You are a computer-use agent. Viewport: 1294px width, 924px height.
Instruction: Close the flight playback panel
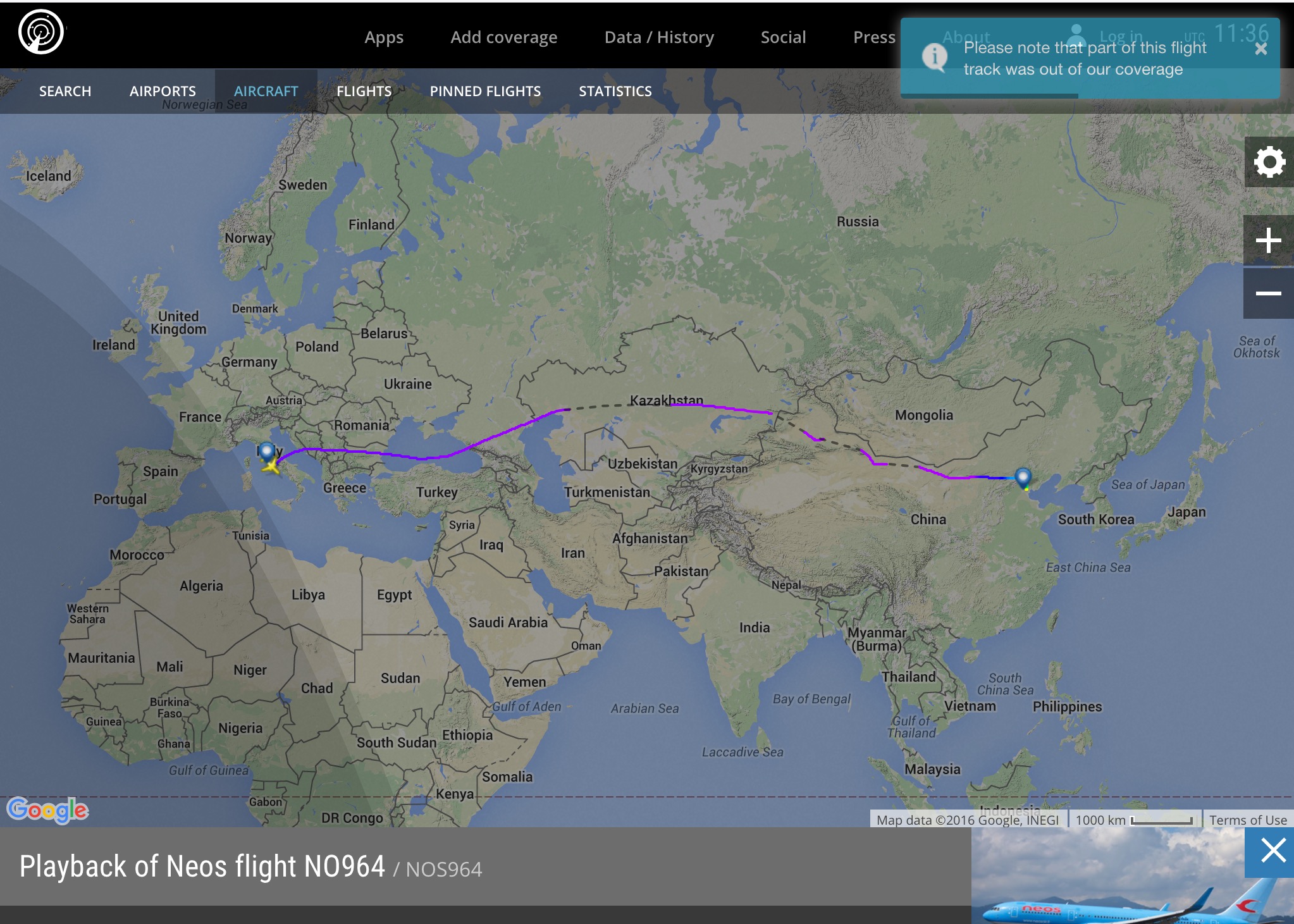coord(1272,851)
